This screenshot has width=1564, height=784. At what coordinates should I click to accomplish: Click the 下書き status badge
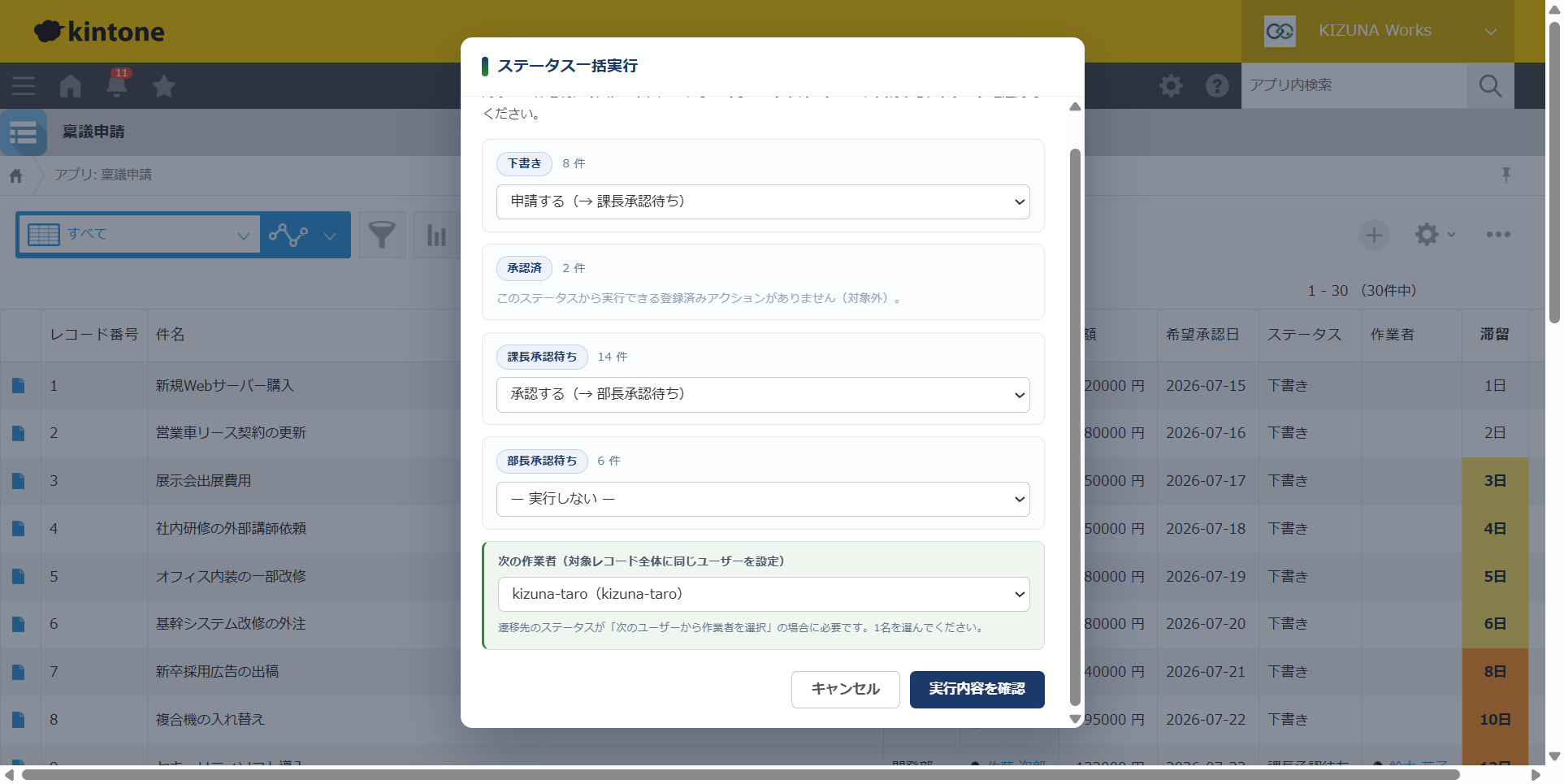point(525,164)
